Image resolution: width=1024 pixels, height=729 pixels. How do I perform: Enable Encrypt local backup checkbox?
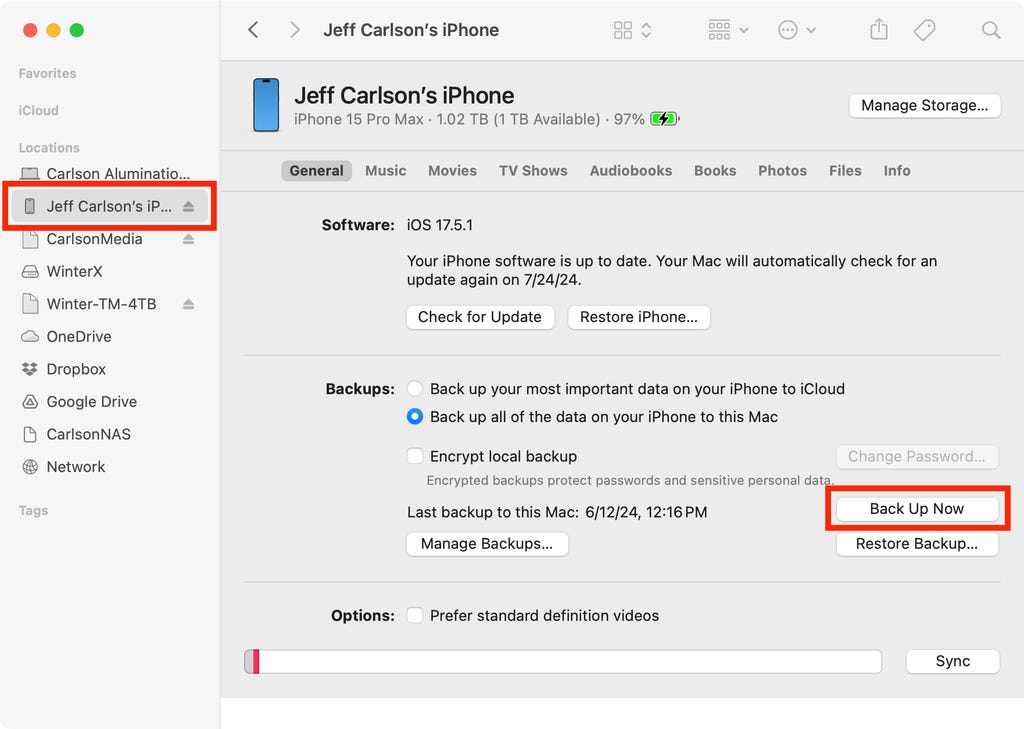click(415, 456)
